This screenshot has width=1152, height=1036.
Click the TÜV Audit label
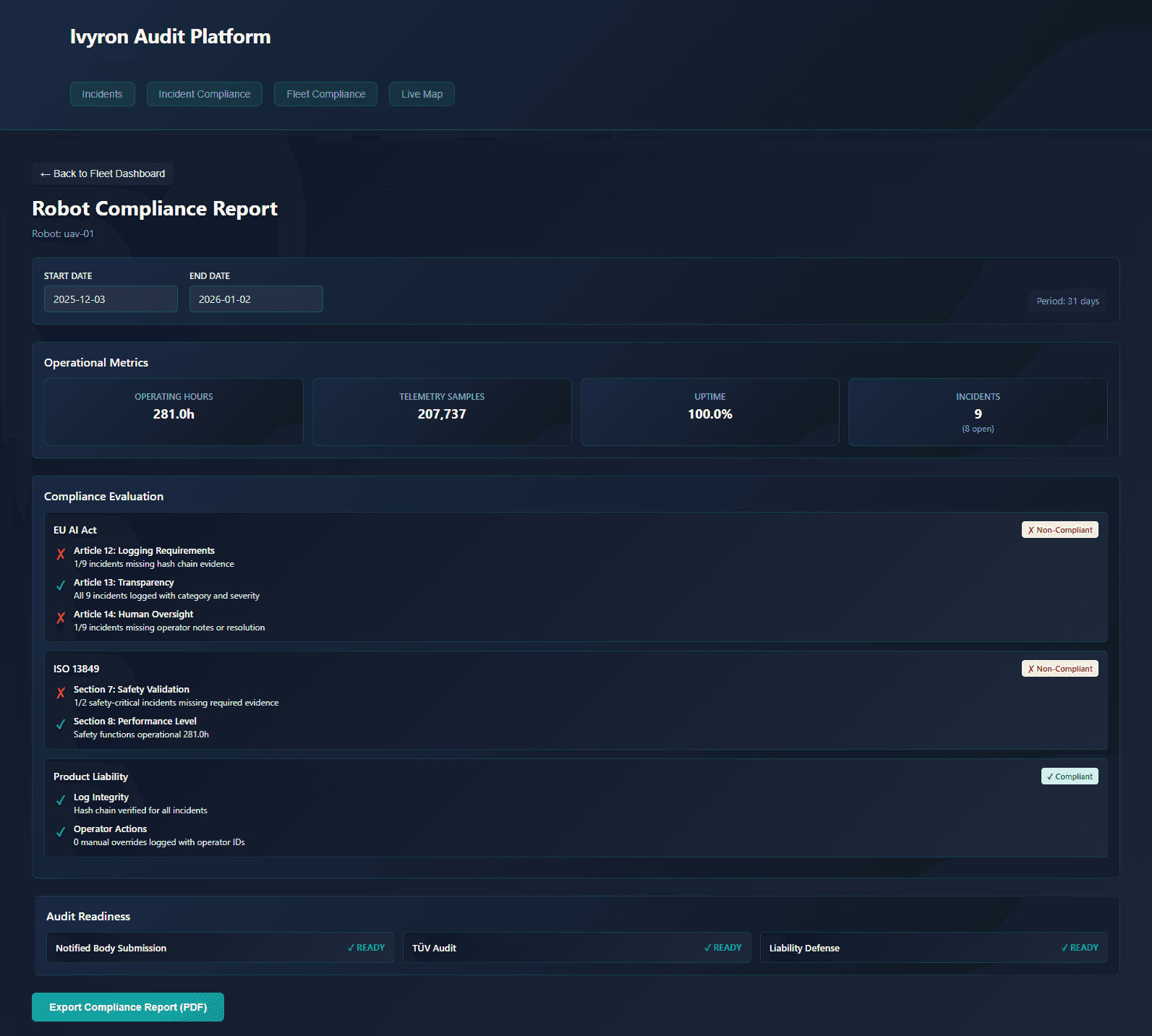click(434, 949)
